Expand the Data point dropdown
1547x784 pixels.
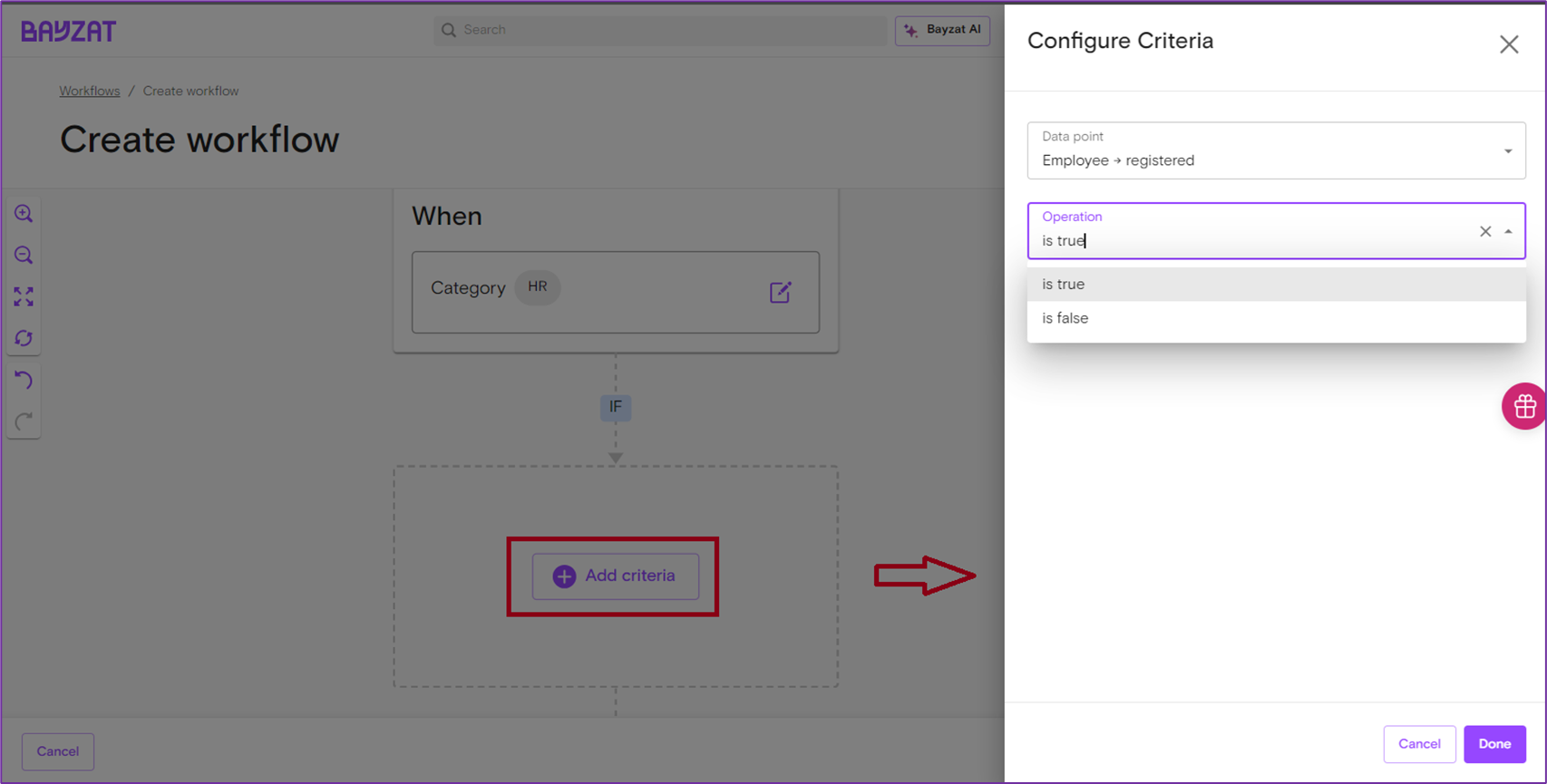point(1508,151)
